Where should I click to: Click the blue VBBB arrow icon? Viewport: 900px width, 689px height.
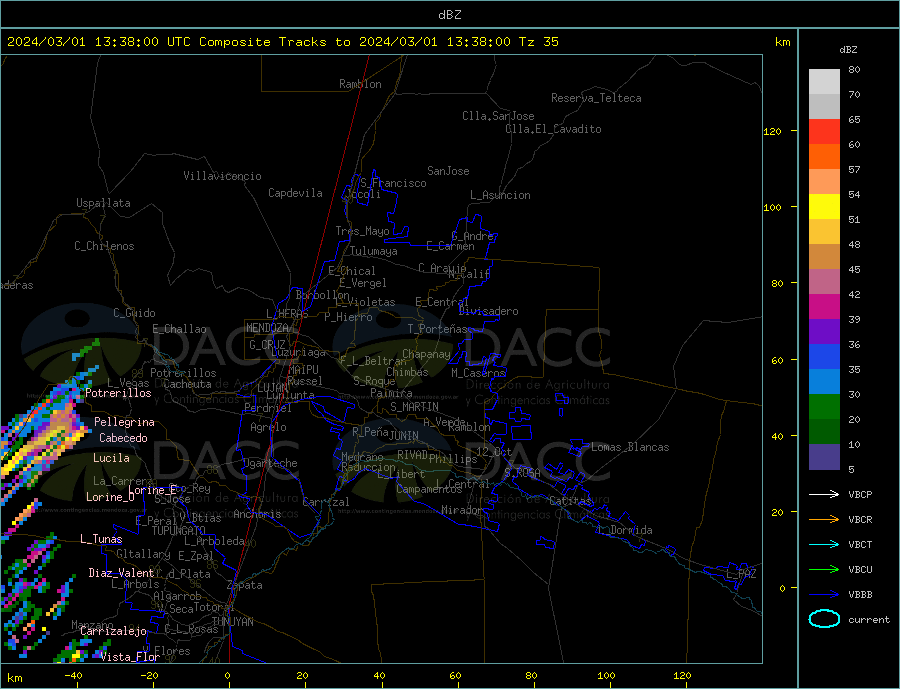(x=824, y=594)
